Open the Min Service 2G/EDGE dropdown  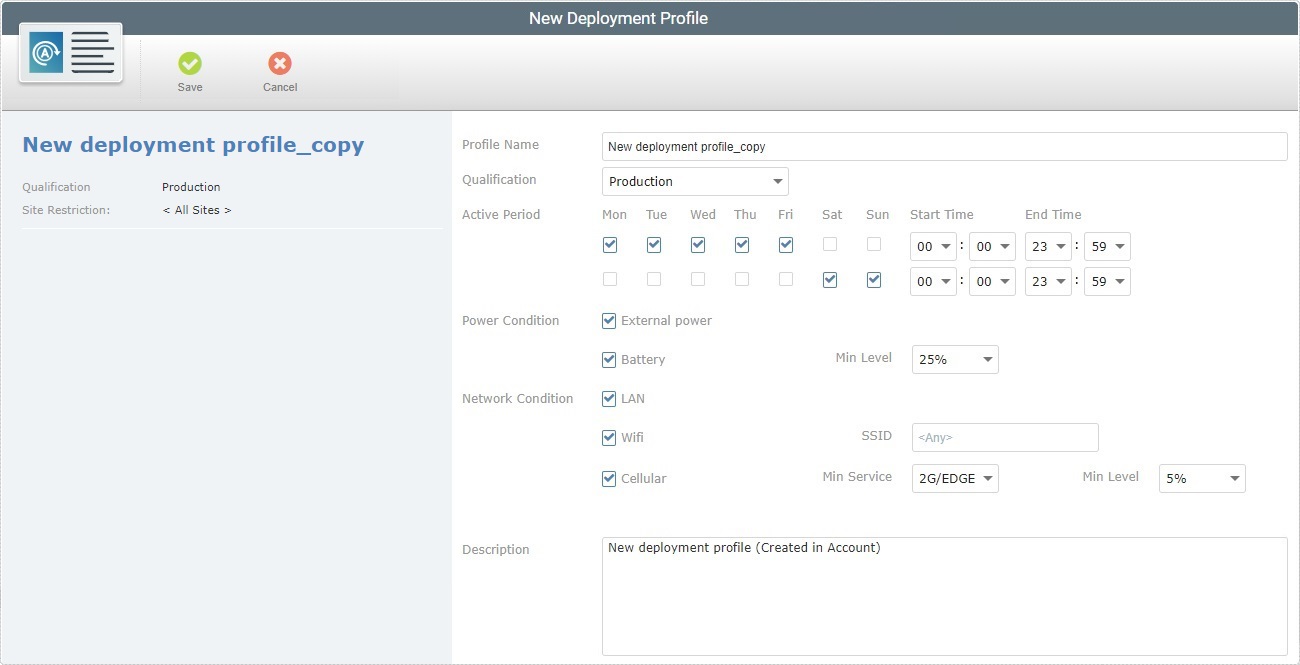(x=954, y=478)
